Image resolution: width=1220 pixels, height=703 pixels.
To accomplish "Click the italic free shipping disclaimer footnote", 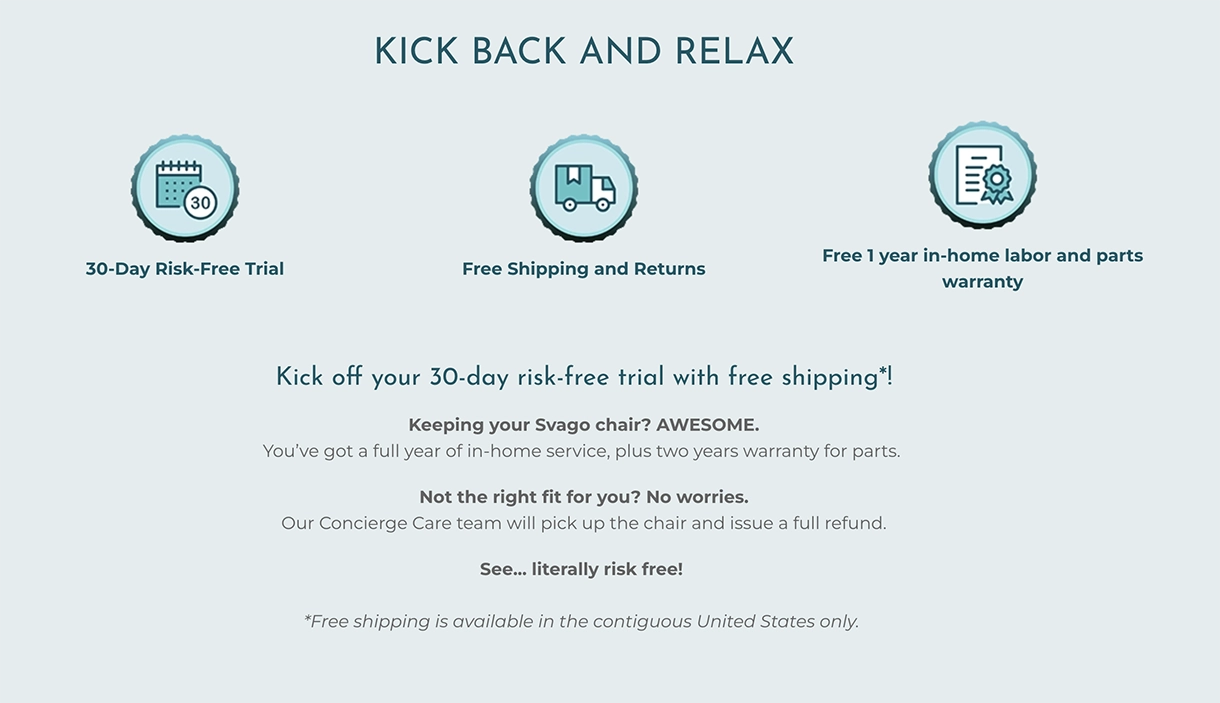I will [x=581, y=621].
